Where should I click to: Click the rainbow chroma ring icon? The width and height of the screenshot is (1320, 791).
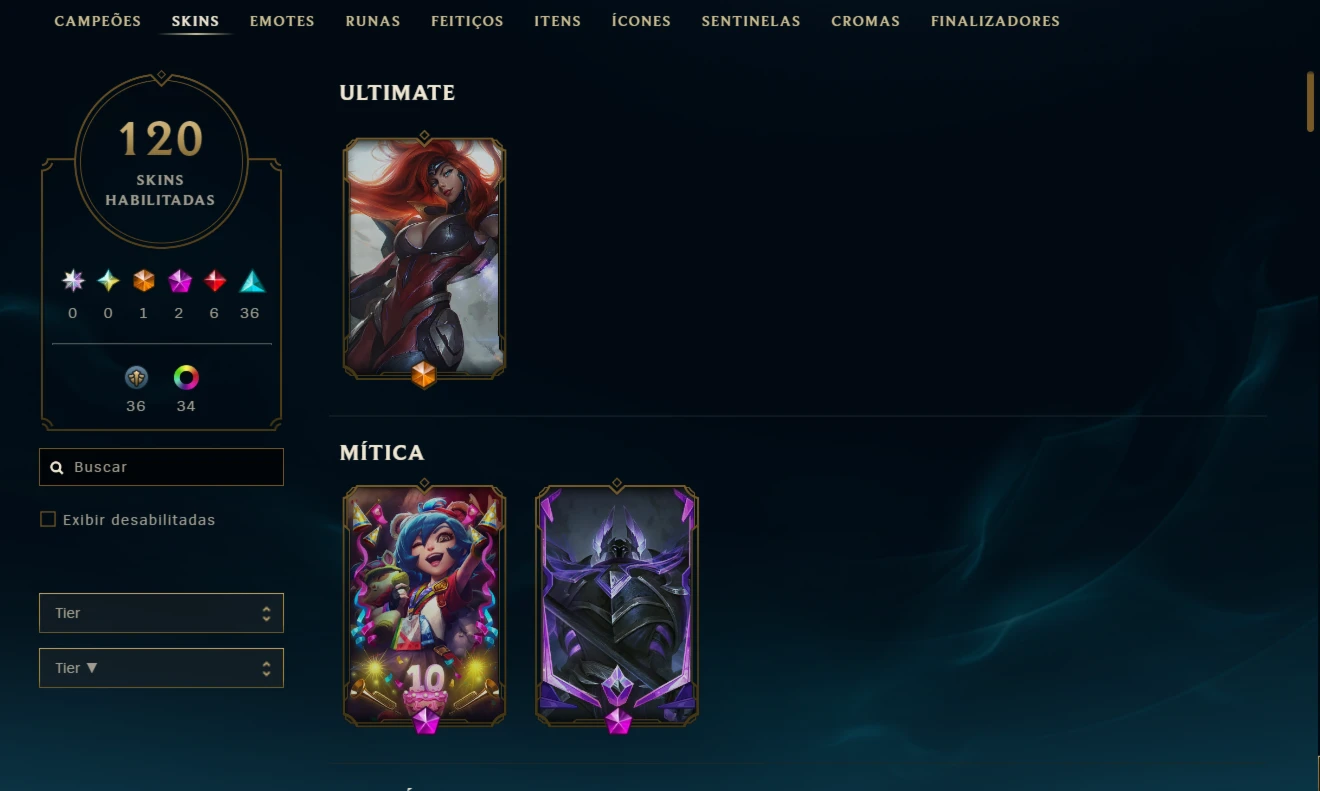(x=186, y=377)
